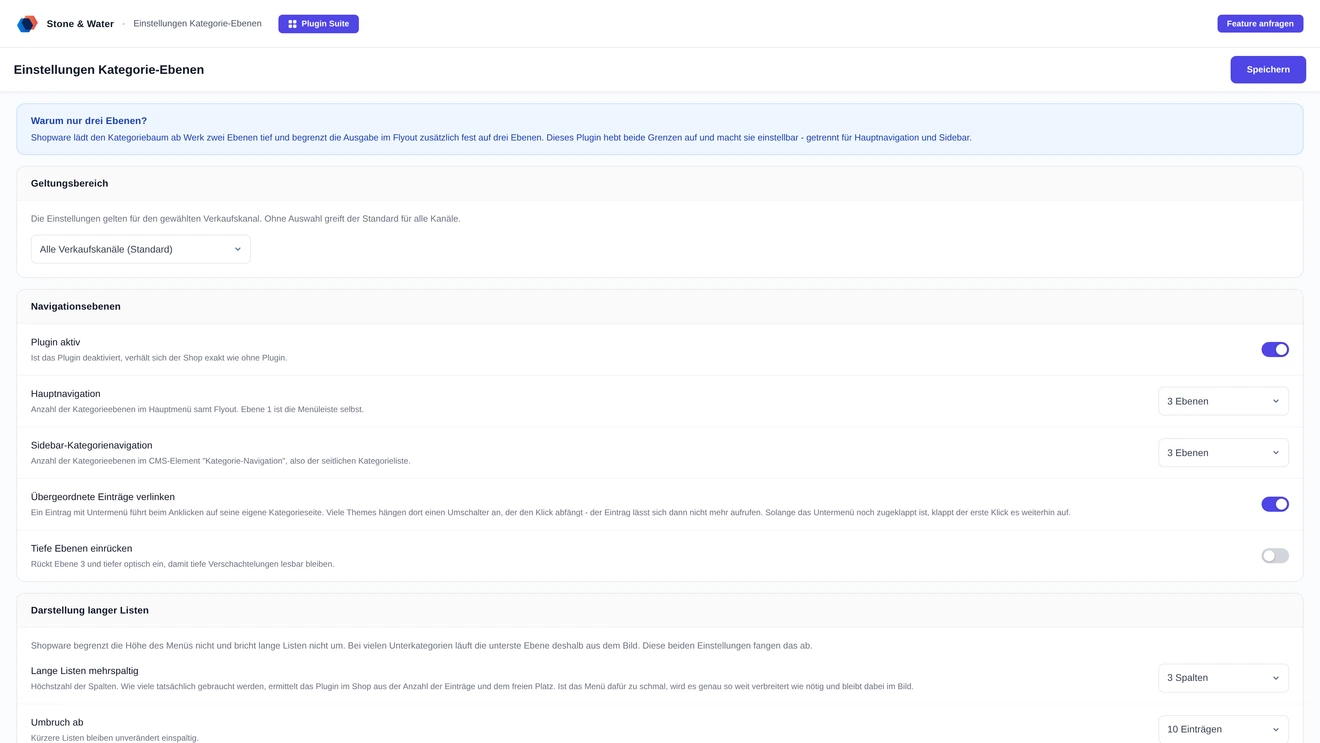Open the Lange Listen mehrspaltig 3 Spalten dropdown
This screenshot has height=743, width=1320.
(1223, 678)
